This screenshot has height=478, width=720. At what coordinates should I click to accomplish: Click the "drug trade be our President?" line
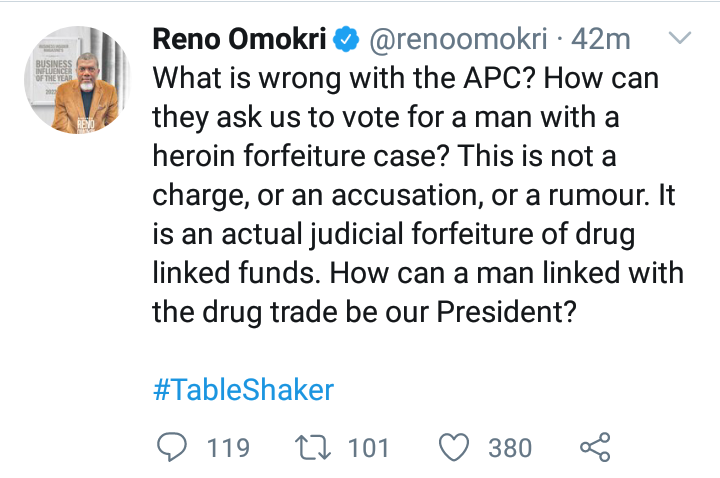366,311
